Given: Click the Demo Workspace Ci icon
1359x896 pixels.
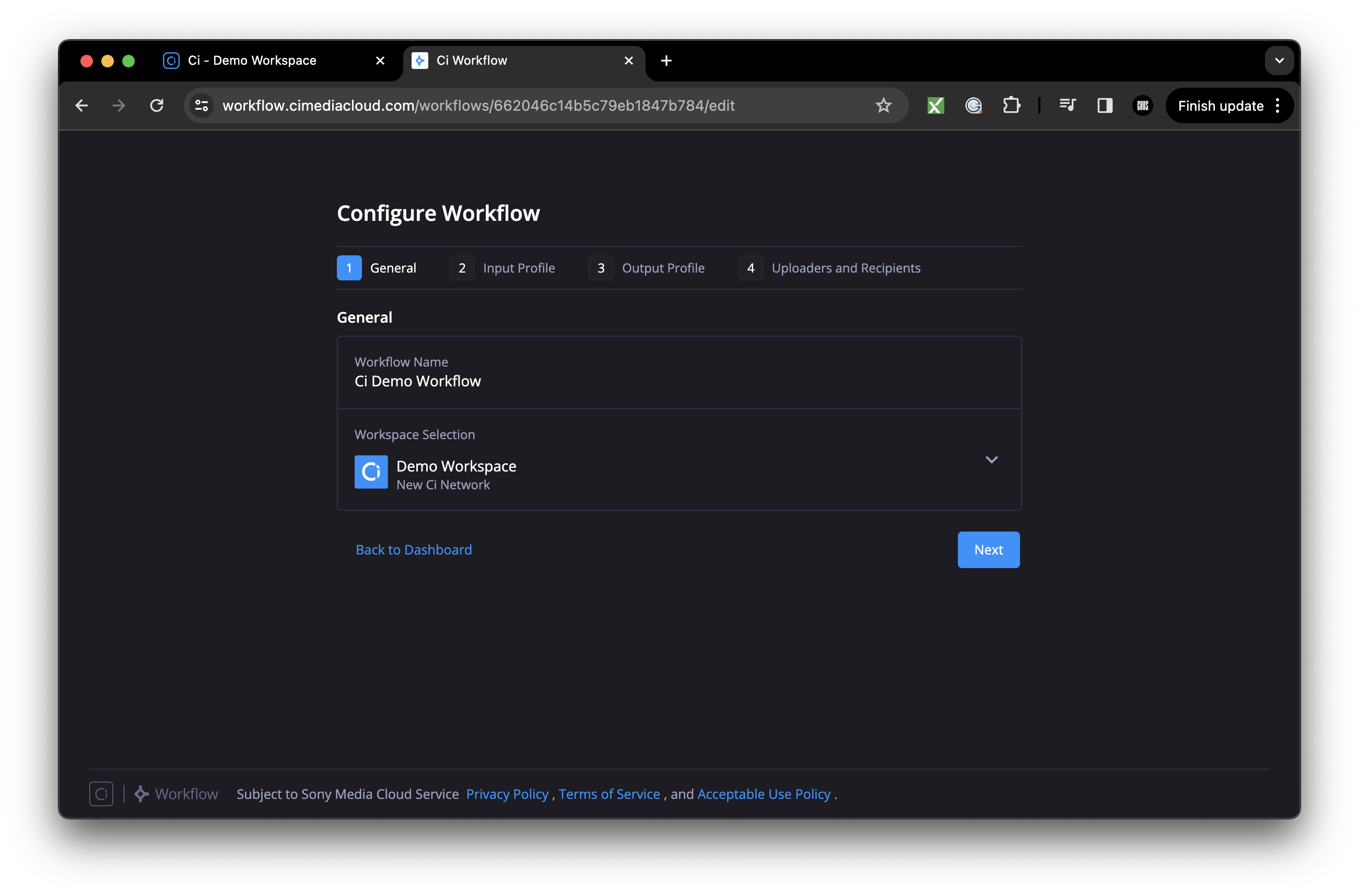Looking at the screenshot, I should pos(371,472).
